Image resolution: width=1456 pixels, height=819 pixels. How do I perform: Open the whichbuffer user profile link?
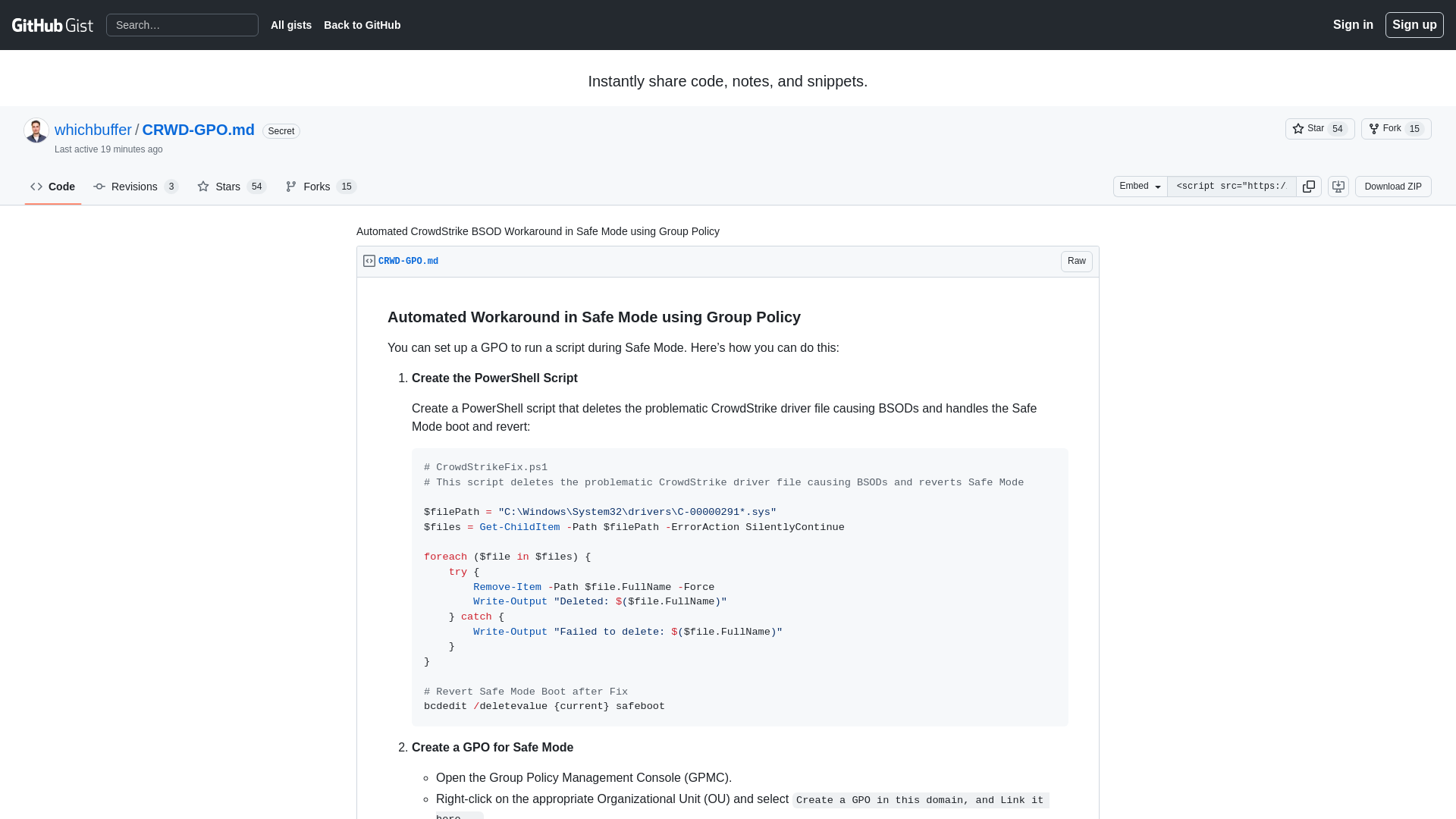pos(93,130)
